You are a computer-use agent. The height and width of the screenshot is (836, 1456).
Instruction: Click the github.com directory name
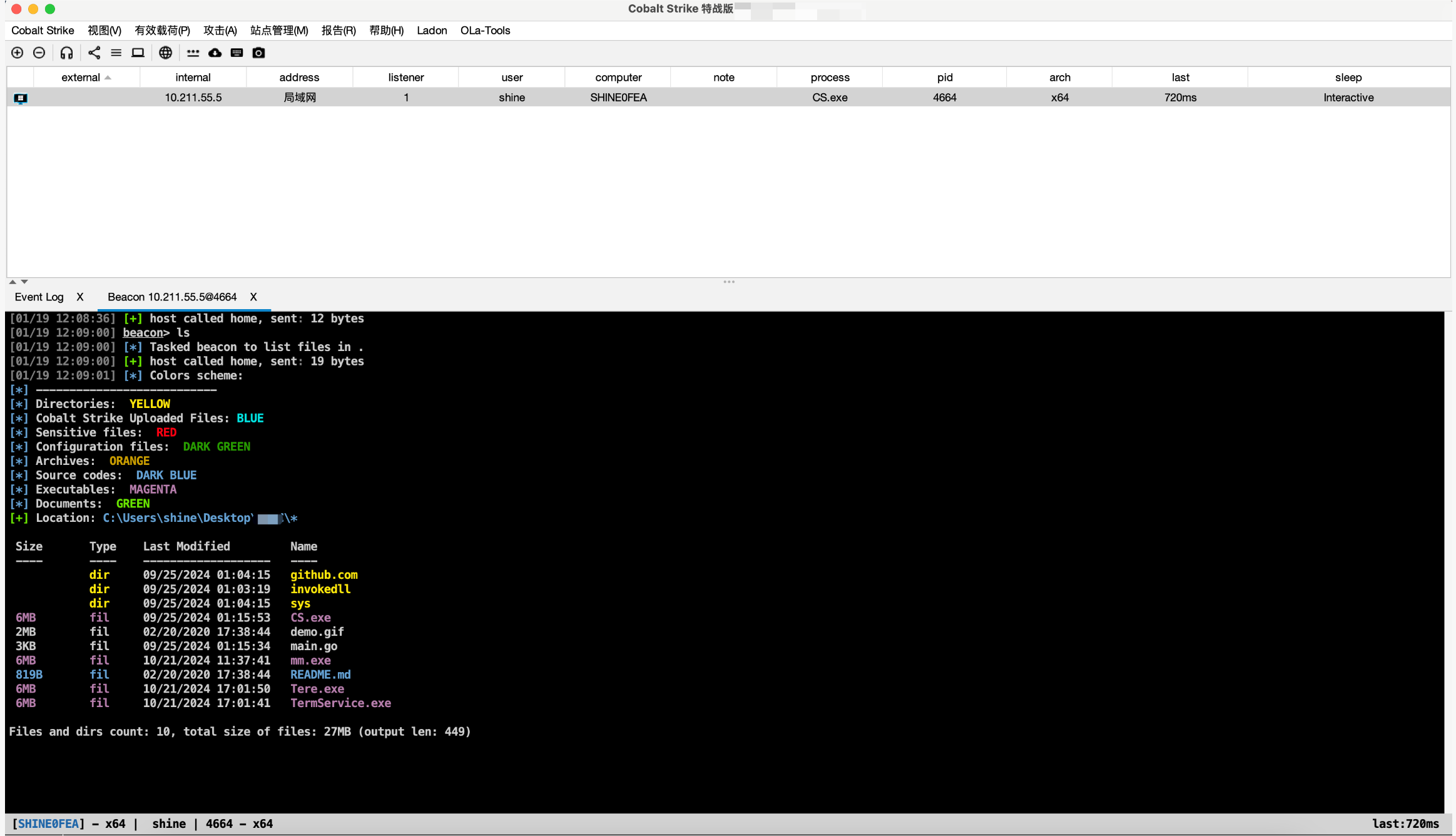click(x=324, y=575)
